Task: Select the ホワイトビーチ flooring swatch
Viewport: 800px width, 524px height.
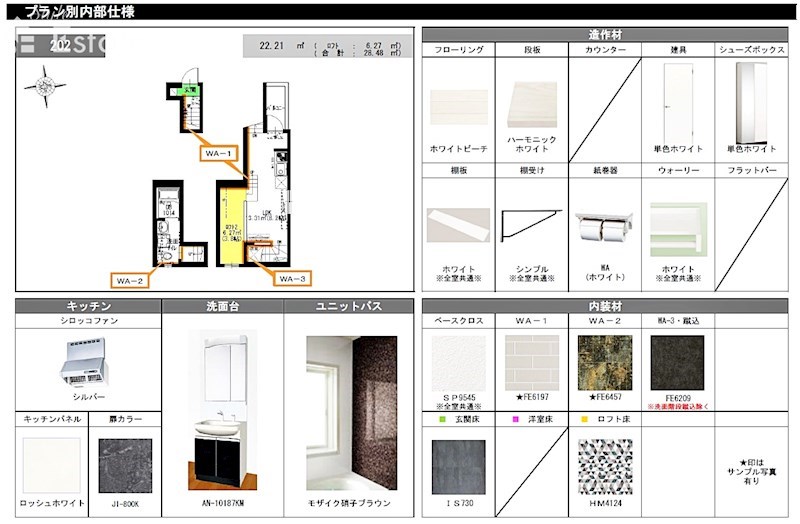Action: [x=458, y=106]
